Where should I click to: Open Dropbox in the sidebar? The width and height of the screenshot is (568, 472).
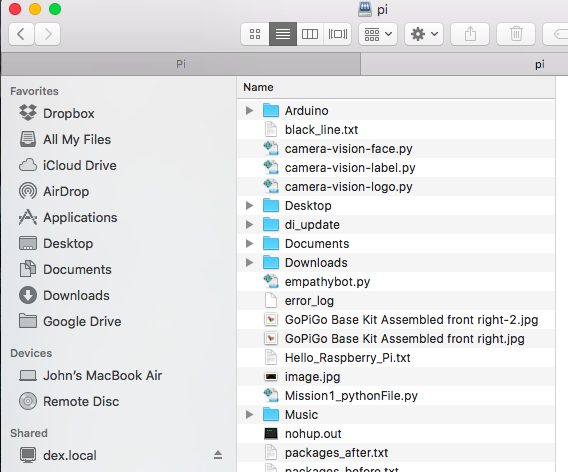pyautogui.click(x=68, y=113)
